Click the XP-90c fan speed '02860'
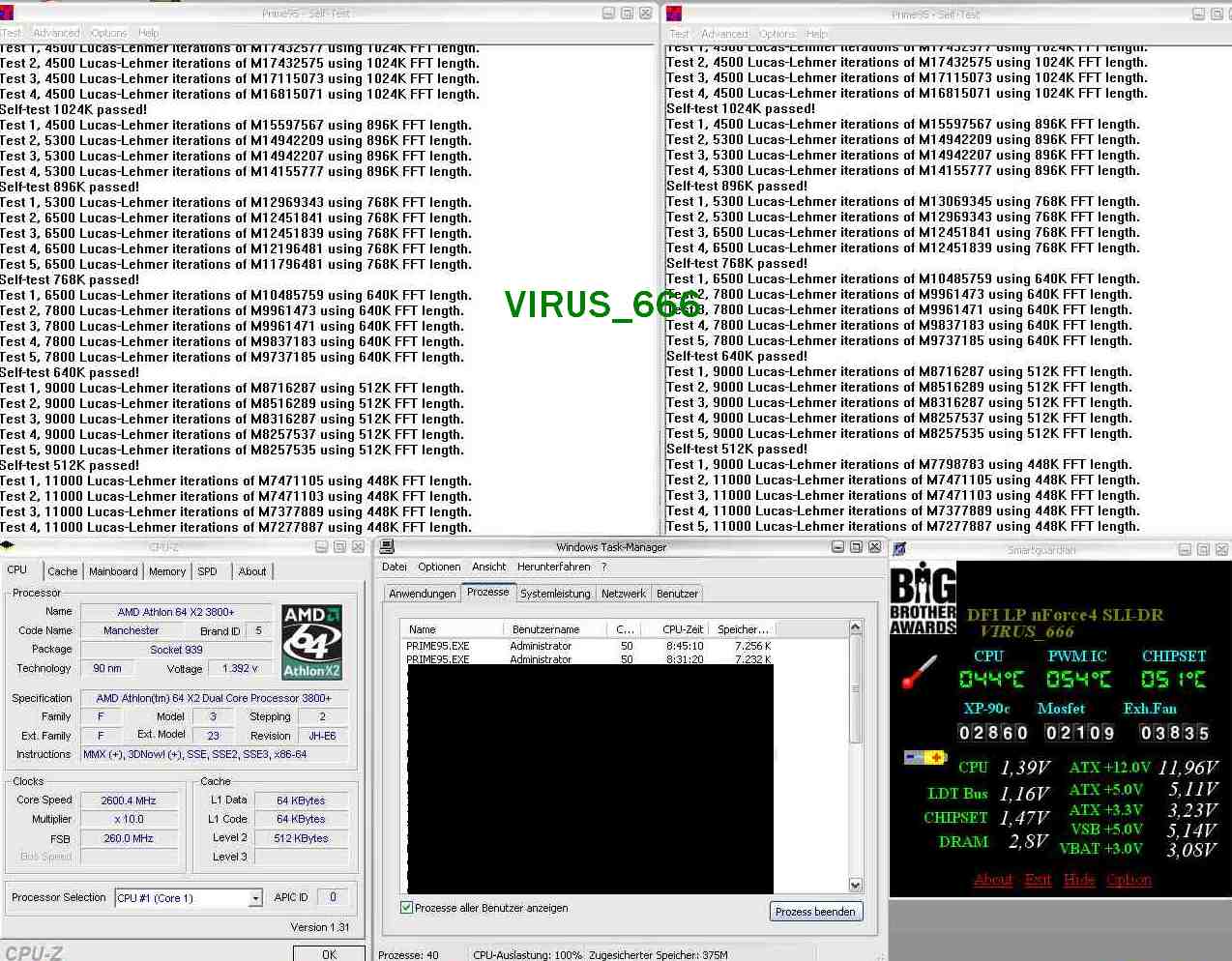 point(993,733)
